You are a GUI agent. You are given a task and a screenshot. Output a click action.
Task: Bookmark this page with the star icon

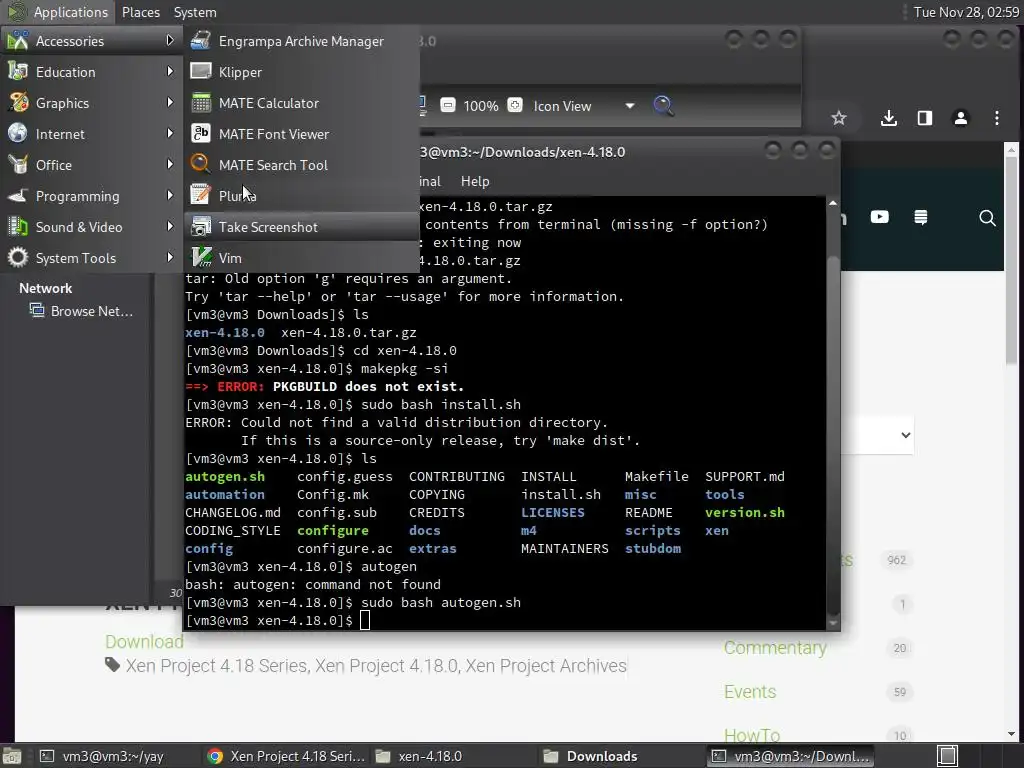tap(839, 118)
